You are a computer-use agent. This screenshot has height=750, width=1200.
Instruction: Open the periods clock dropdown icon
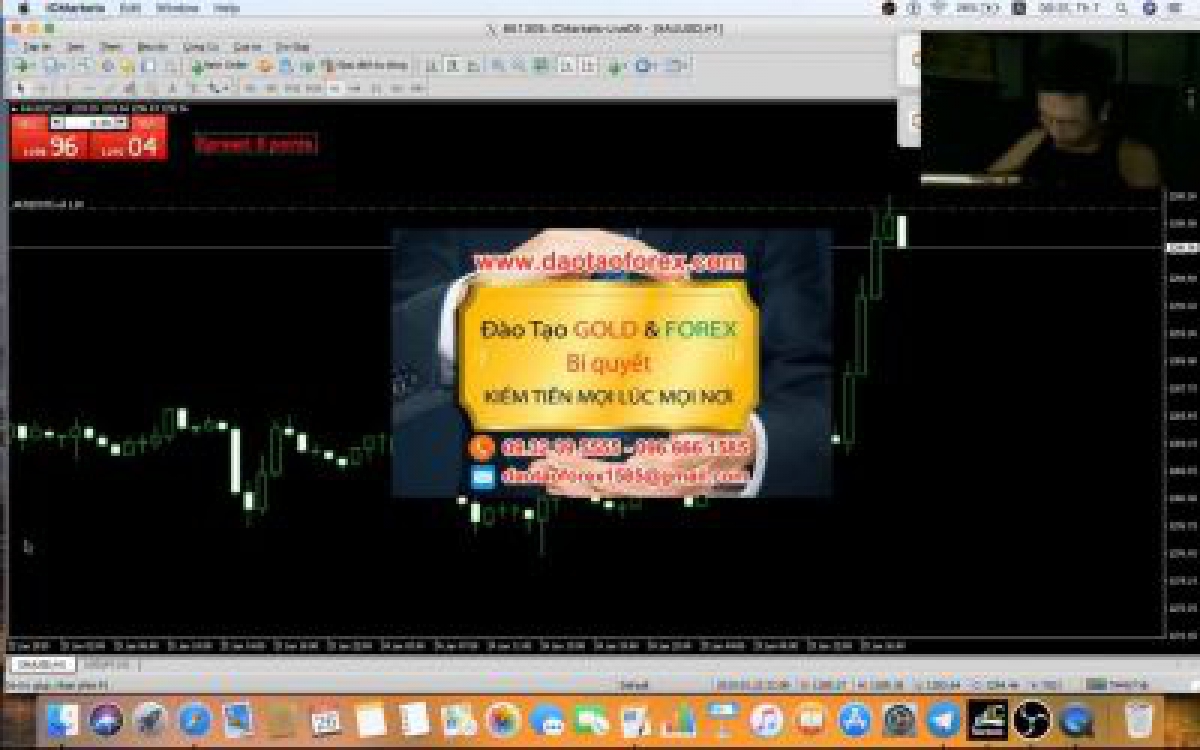pyautogui.click(x=645, y=65)
